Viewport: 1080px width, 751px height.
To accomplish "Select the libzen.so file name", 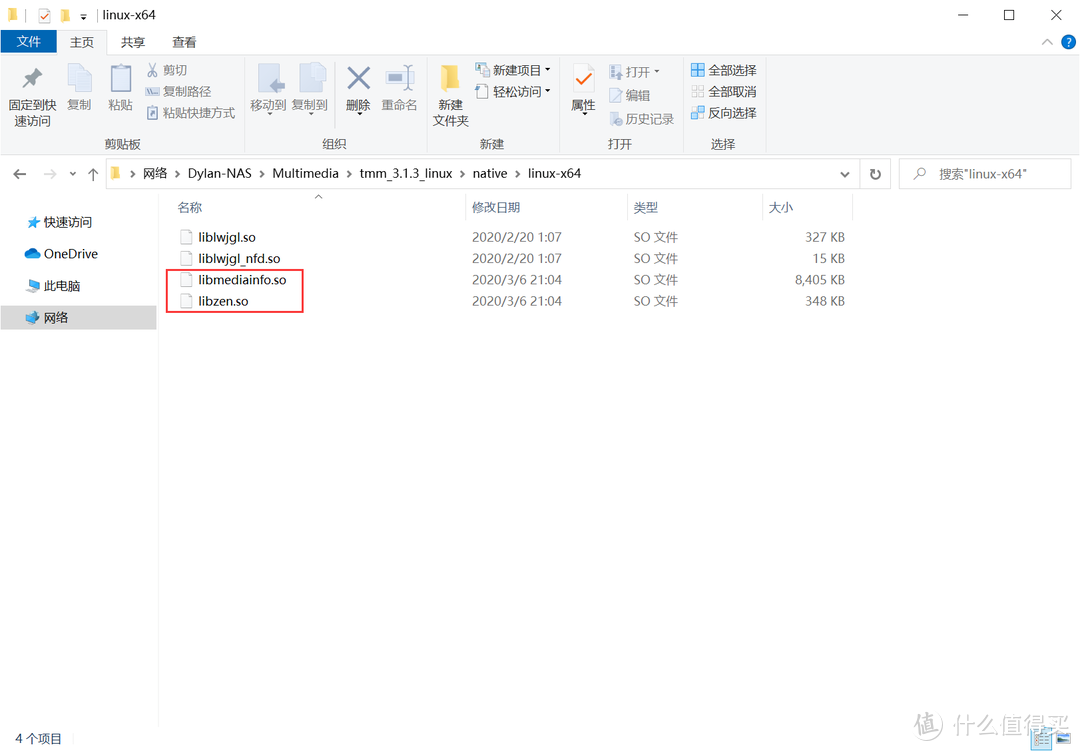I will click(x=223, y=301).
